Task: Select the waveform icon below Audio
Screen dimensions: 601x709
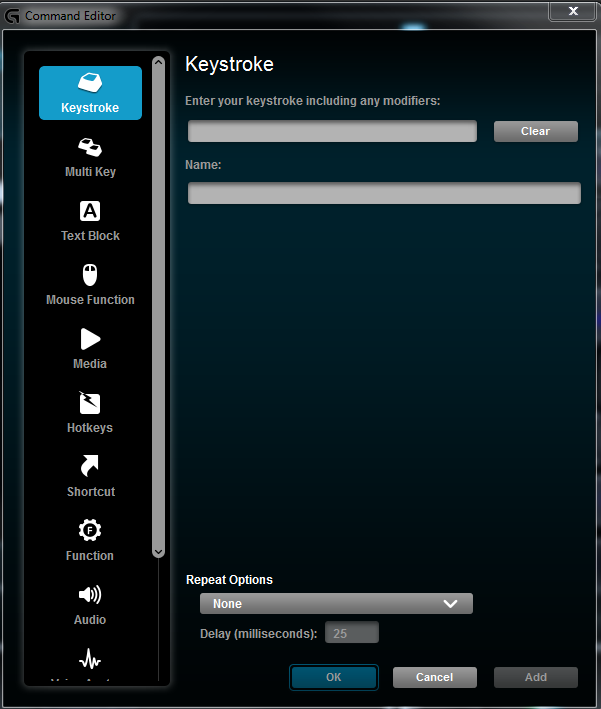Action: (x=90, y=659)
